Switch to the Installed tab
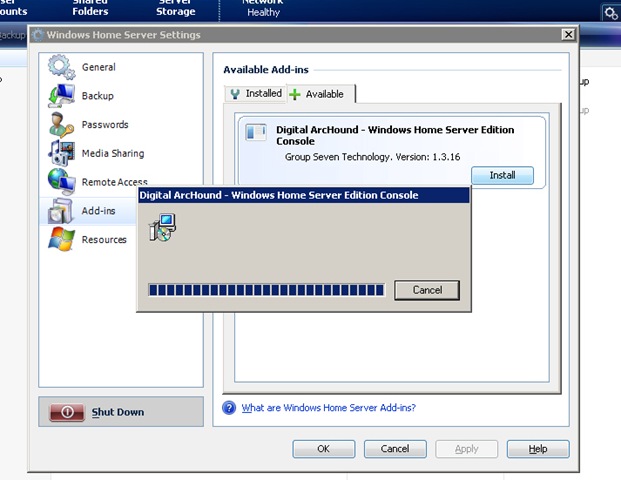The height and width of the screenshot is (480, 621). point(255,94)
